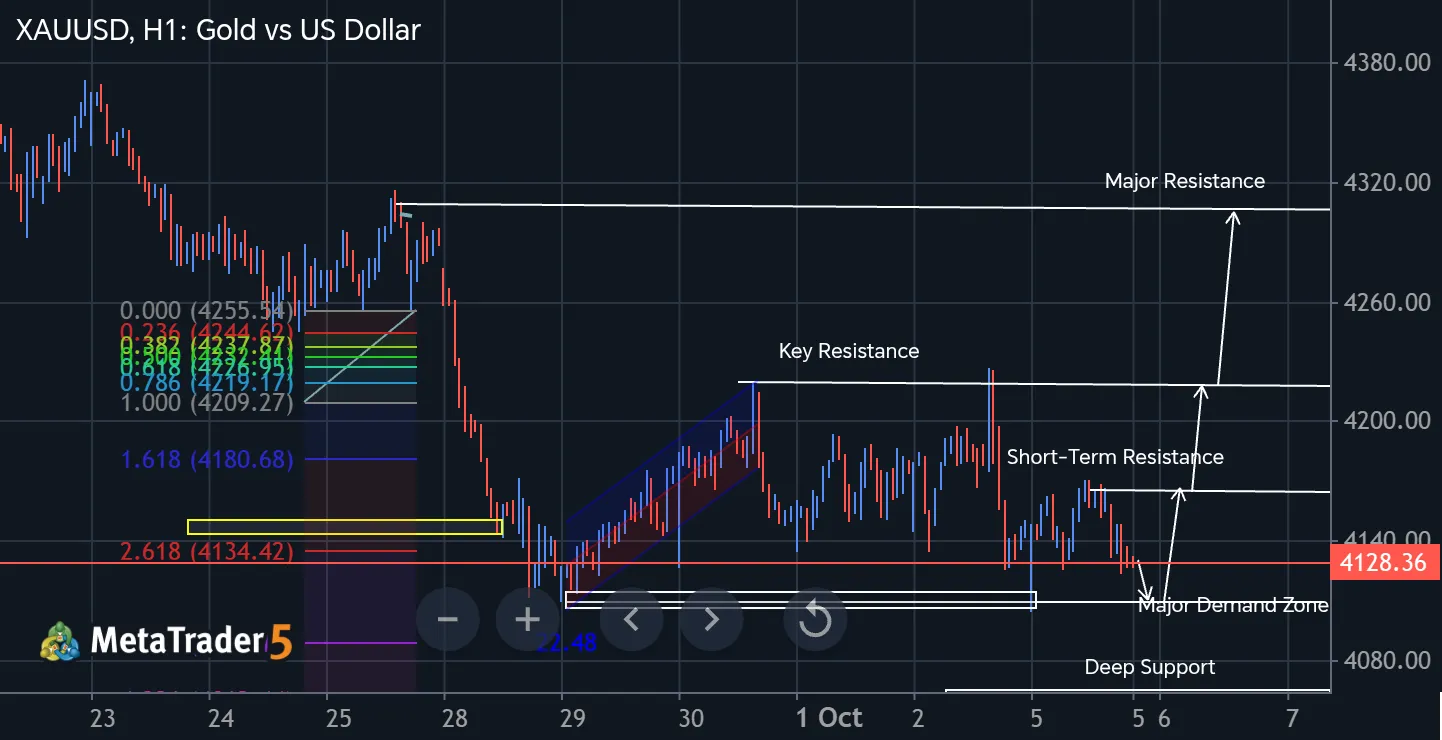Viewport: 1442px width, 740px height.
Task: Click the 0.000 (4255.54) Fibonacci level label
Action: coord(208,311)
